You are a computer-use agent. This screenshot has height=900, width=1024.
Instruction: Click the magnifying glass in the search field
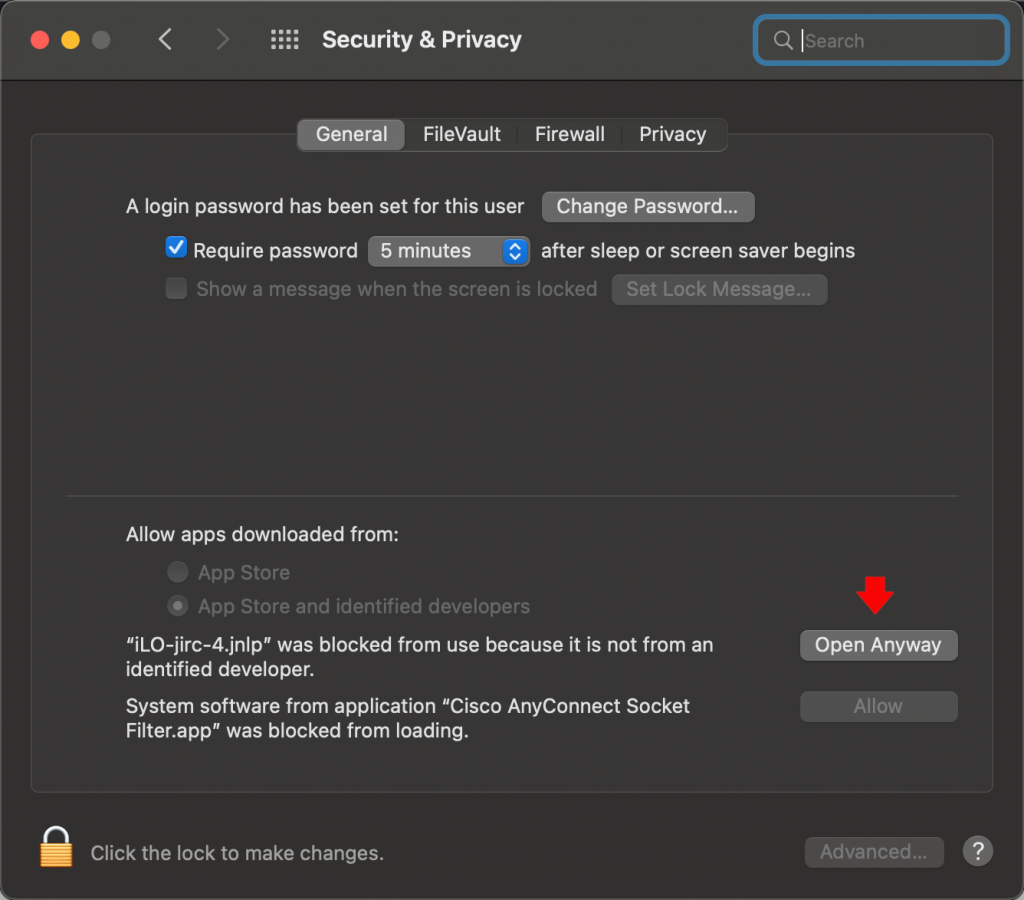point(784,40)
